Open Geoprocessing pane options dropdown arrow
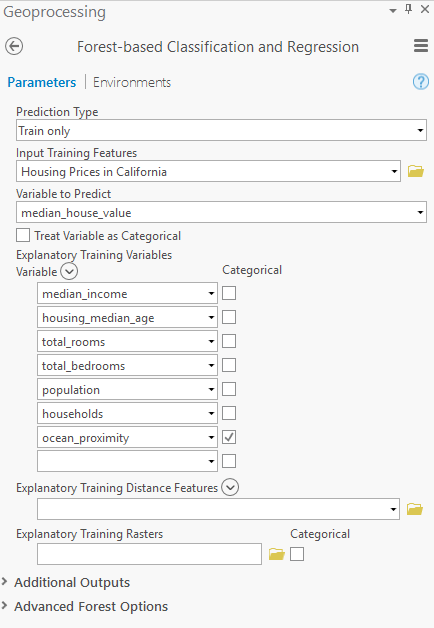The width and height of the screenshot is (434, 628). [x=393, y=11]
